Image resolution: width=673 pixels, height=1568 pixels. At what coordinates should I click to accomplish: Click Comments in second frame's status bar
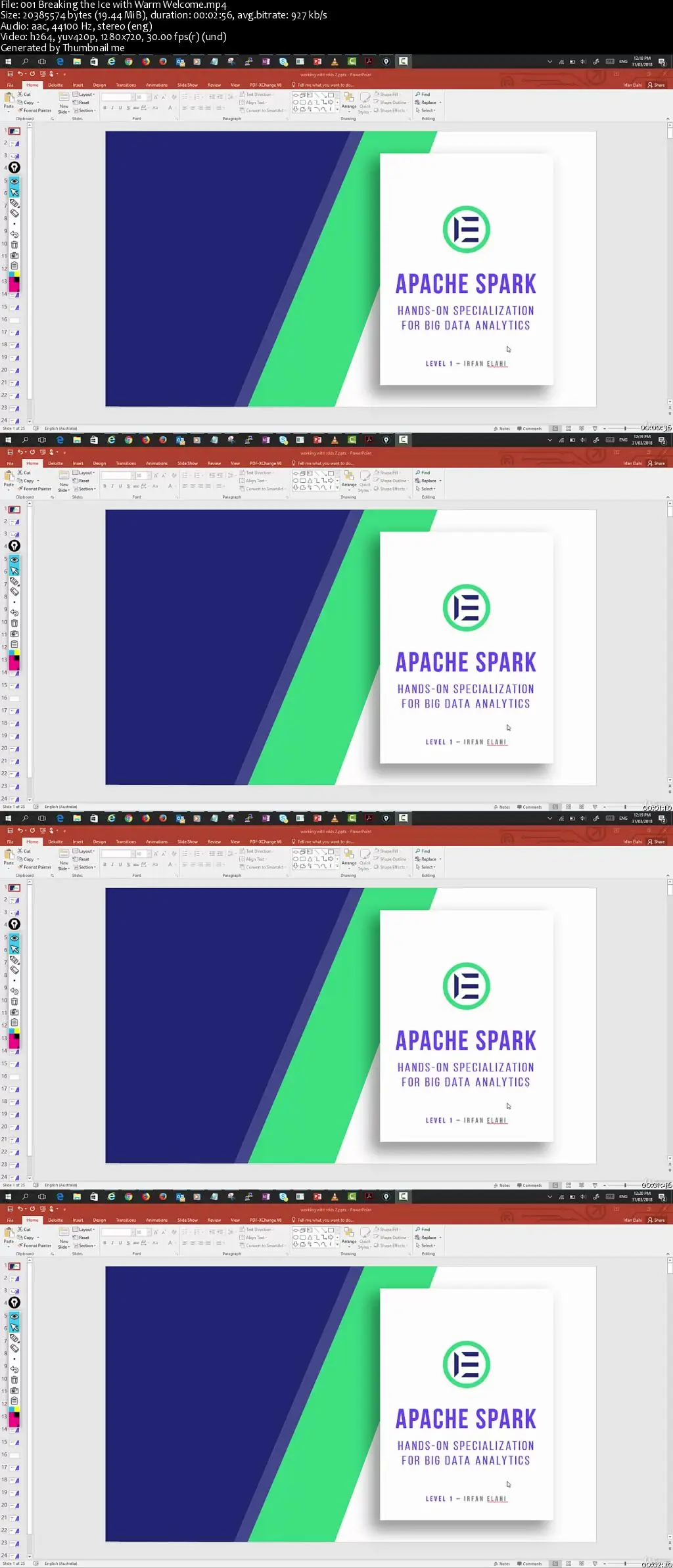[x=530, y=807]
